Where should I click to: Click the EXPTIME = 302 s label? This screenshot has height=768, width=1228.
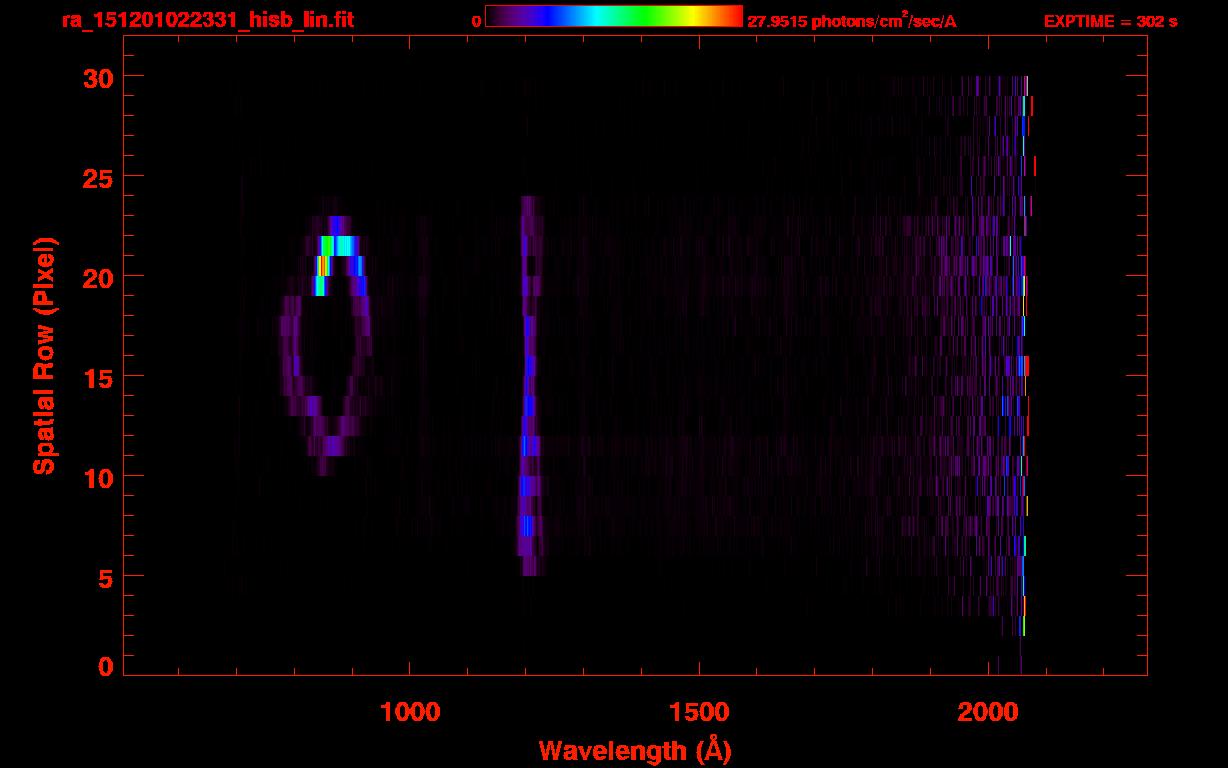pyautogui.click(x=1110, y=21)
